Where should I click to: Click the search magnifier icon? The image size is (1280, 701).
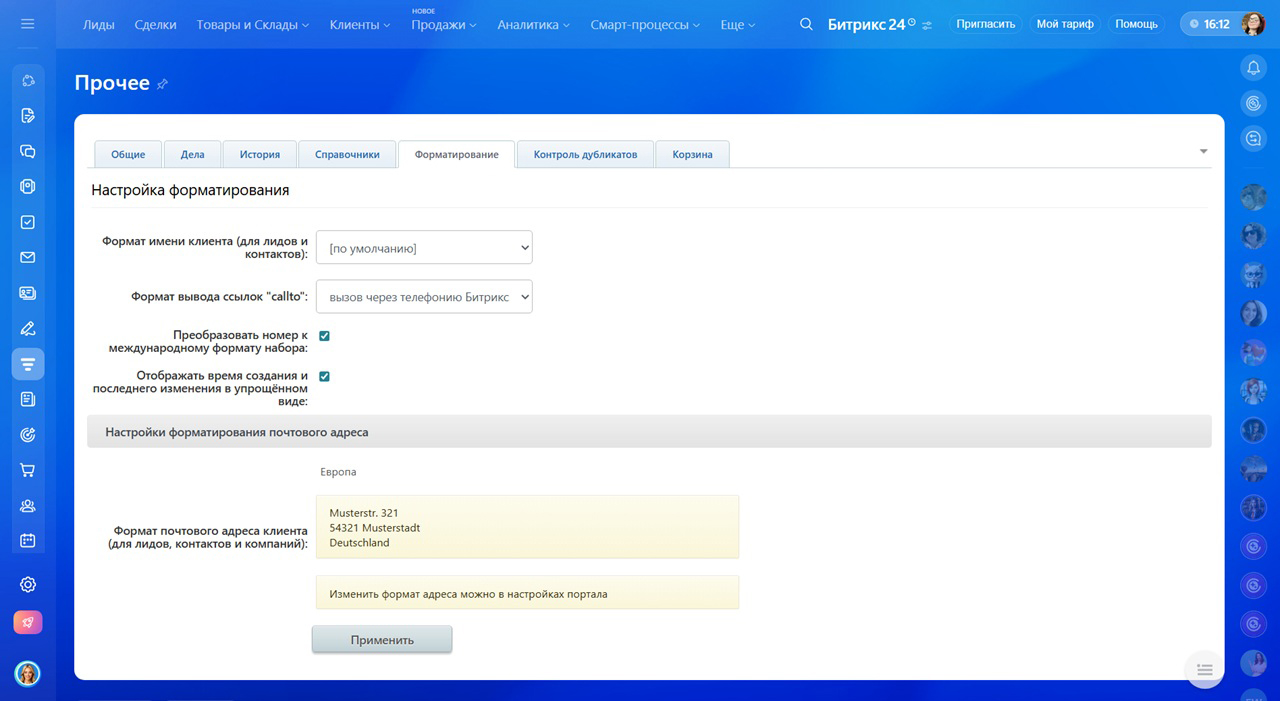pos(806,24)
